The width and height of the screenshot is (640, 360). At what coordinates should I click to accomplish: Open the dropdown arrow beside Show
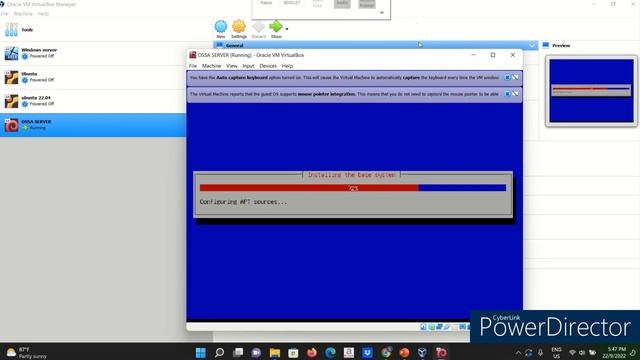click(287, 29)
